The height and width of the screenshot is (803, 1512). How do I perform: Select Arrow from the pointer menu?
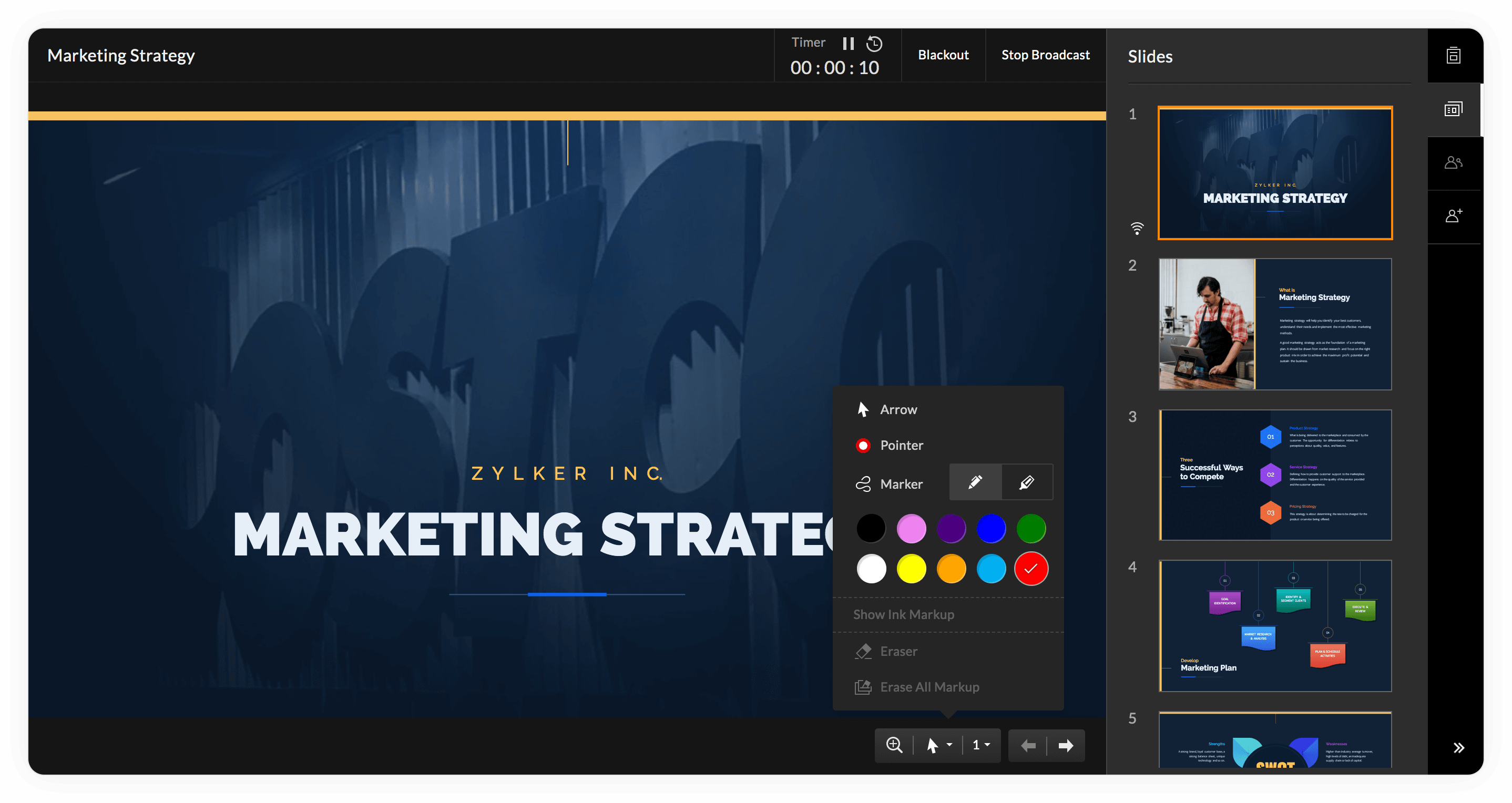(898, 409)
